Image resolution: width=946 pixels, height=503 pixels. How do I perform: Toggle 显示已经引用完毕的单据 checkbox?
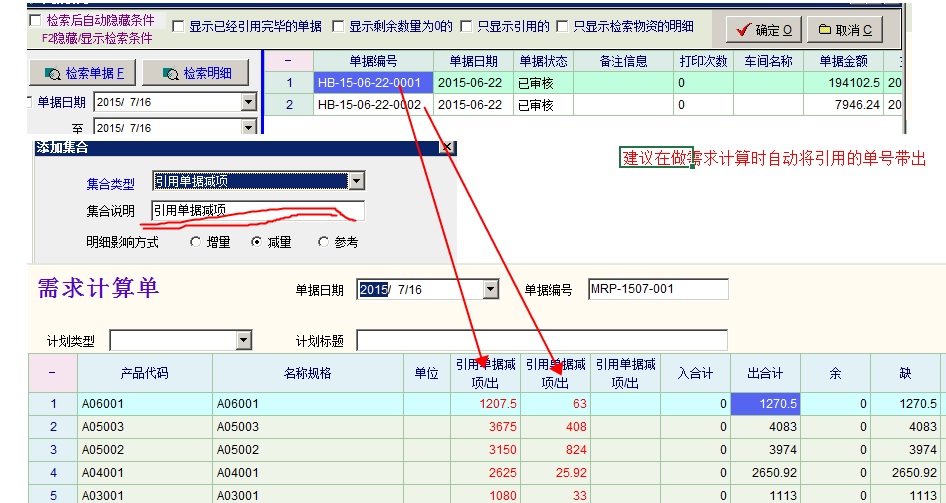(x=178, y=26)
